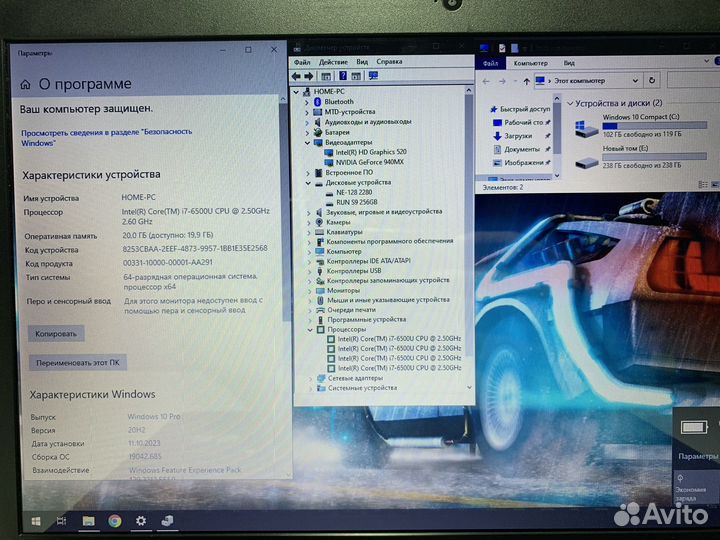This screenshot has width=720, height=540.
Task: Launch Google Chrome from the taskbar
Action: [x=115, y=521]
